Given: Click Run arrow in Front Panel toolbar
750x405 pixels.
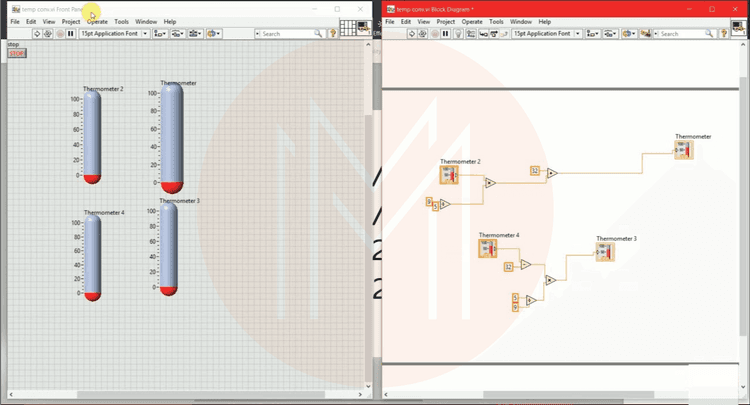Looking at the screenshot, I should tap(37, 33).
